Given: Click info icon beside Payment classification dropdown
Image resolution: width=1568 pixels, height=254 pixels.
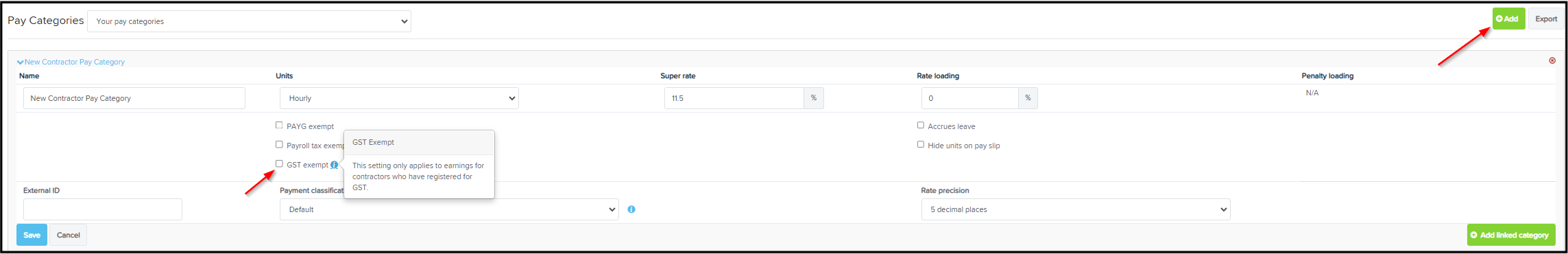Looking at the screenshot, I should 631,209.
